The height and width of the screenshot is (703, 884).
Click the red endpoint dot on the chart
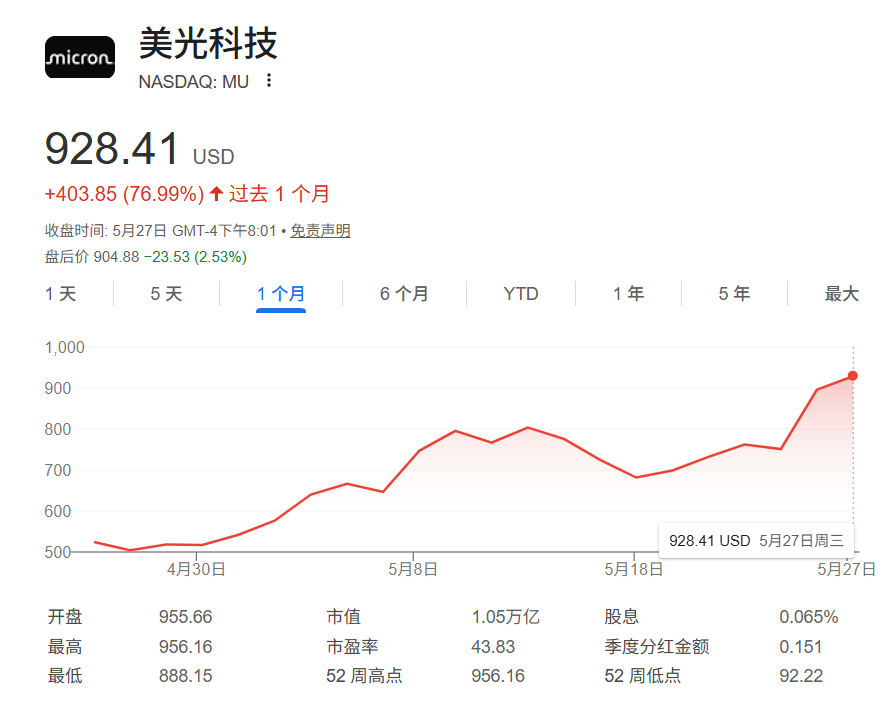pos(853,376)
